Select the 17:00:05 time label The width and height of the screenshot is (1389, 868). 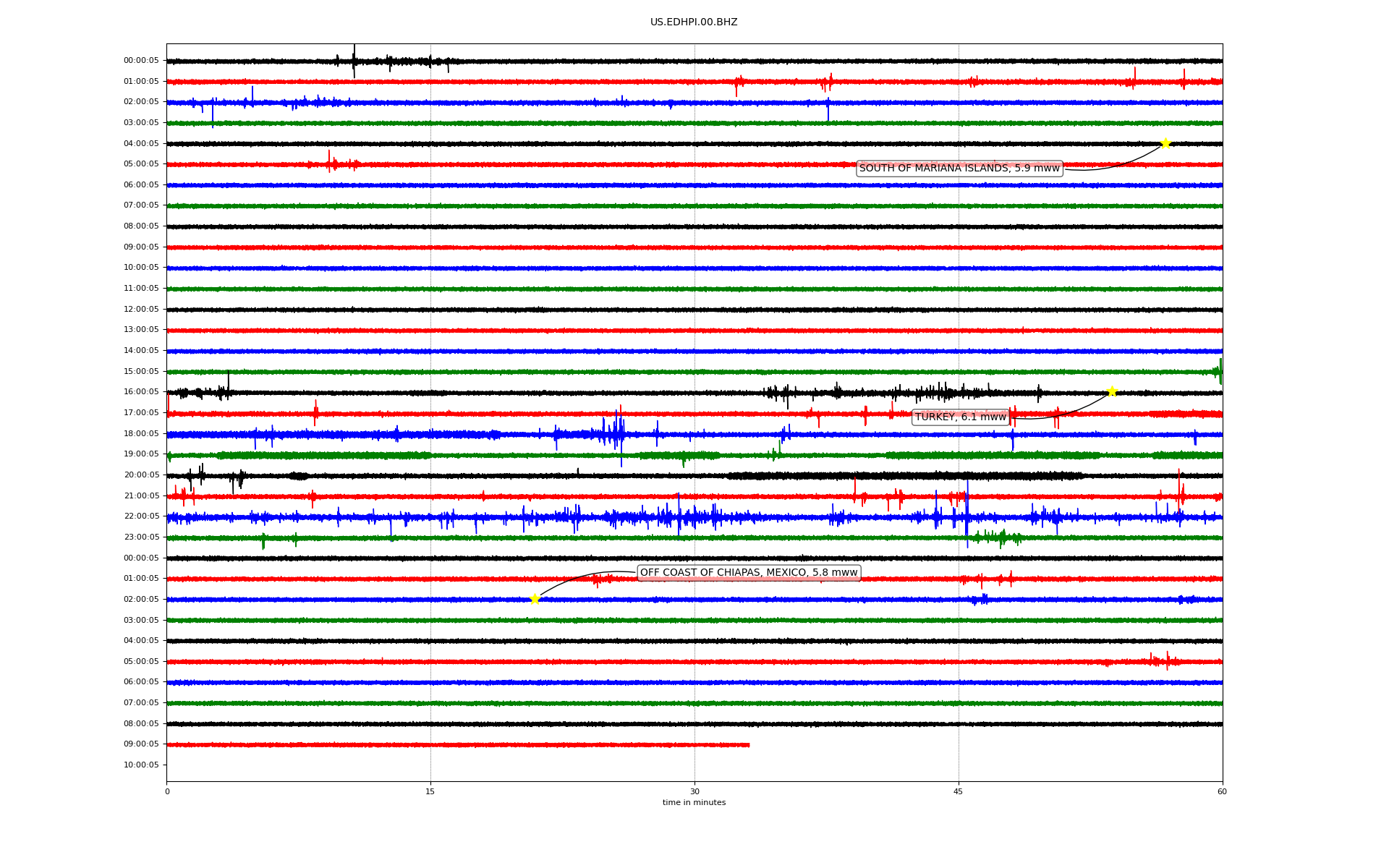(x=141, y=413)
